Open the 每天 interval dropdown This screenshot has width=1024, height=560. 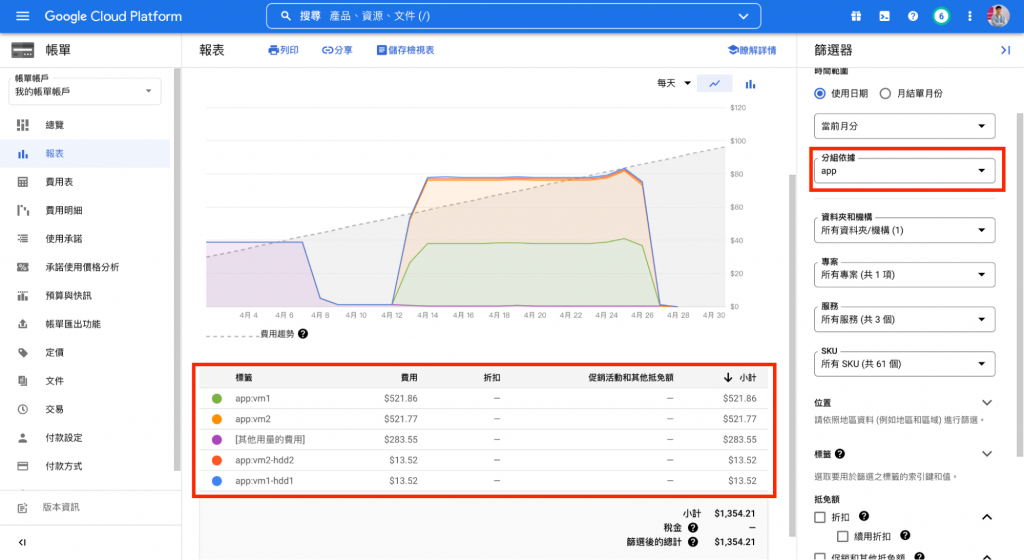pyautogui.click(x=674, y=84)
